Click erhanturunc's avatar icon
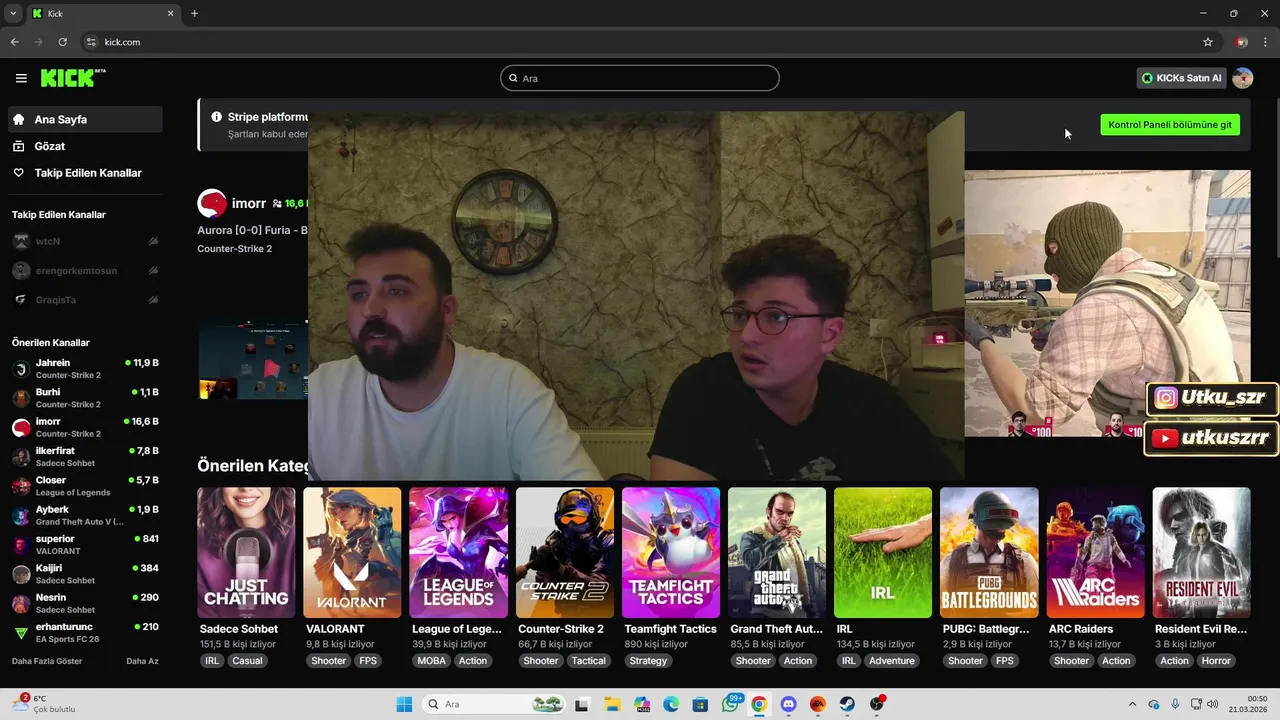 coord(21,633)
